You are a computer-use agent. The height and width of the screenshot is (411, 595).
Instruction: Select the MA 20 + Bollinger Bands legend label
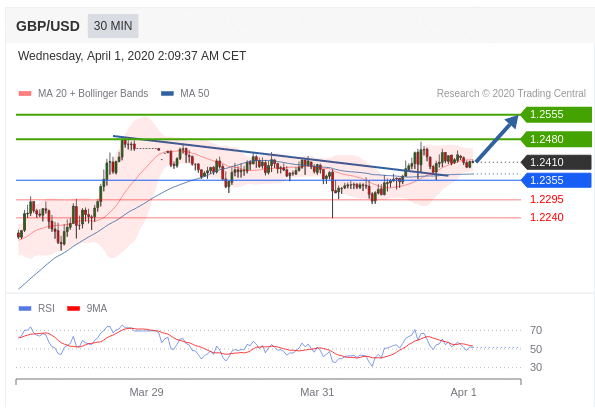pyautogui.click(x=93, y=93)
